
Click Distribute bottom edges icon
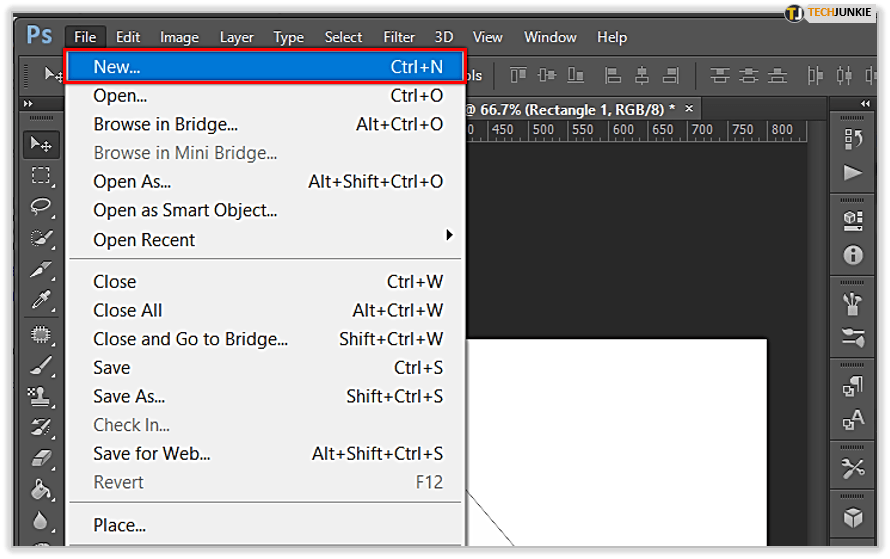[777, 75]
